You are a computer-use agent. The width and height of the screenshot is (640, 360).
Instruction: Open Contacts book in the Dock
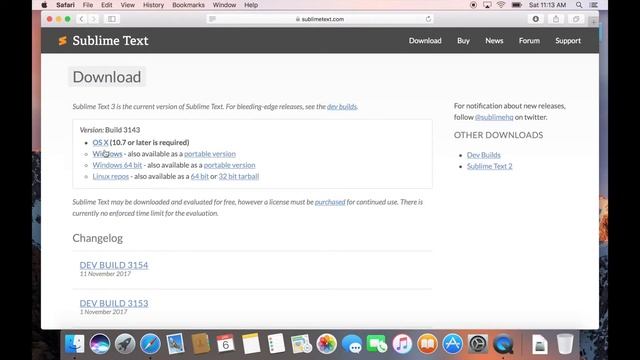pos(200,344)
